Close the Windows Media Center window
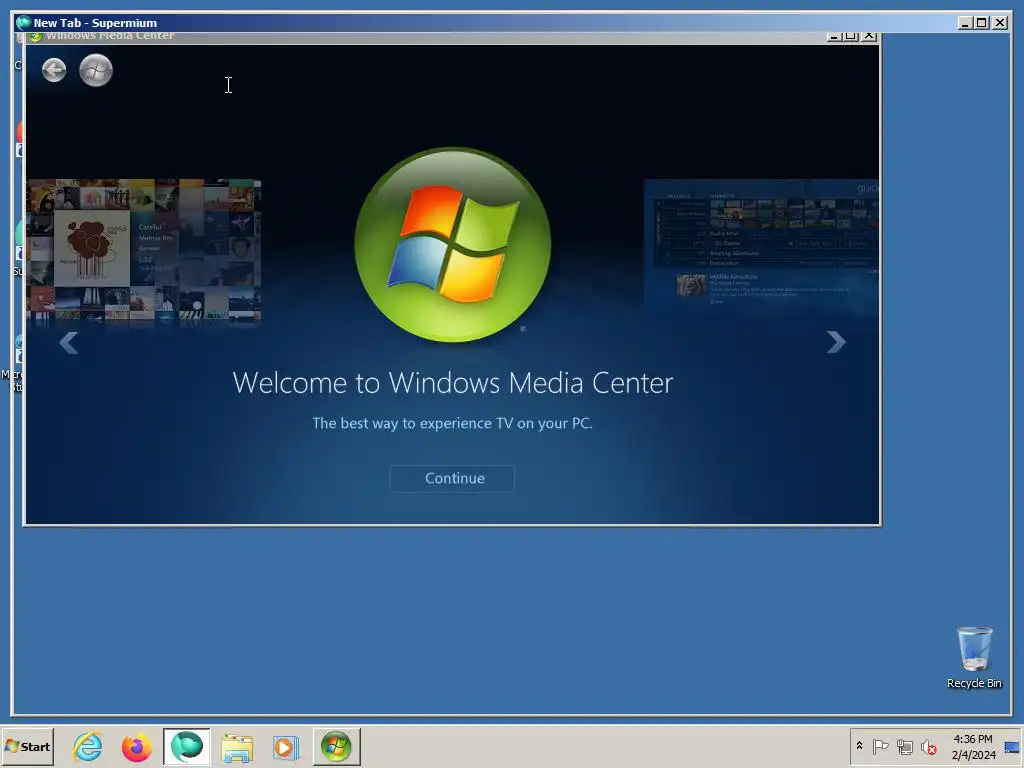This screenshot has width=1024, height=768. coord(869,36)
